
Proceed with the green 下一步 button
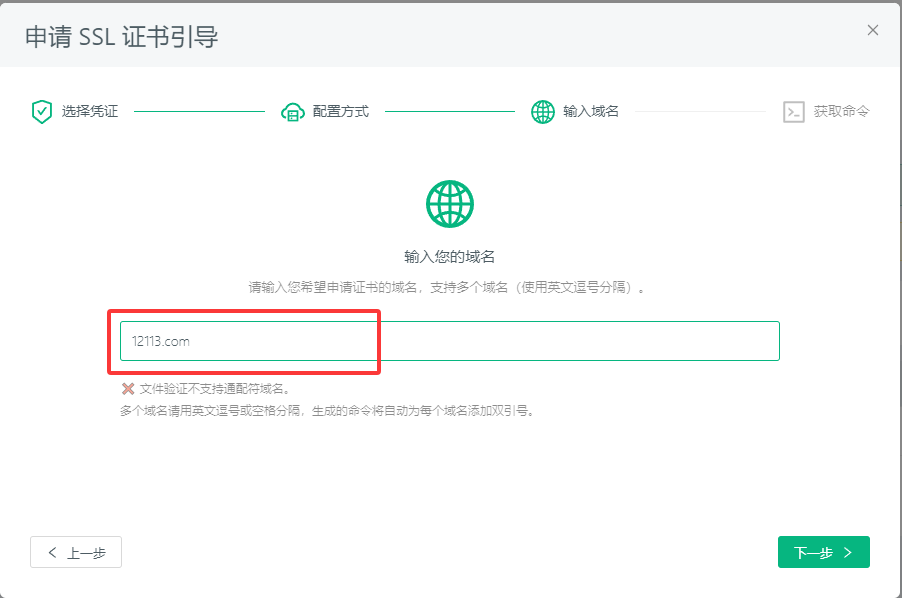click(823, 552)
